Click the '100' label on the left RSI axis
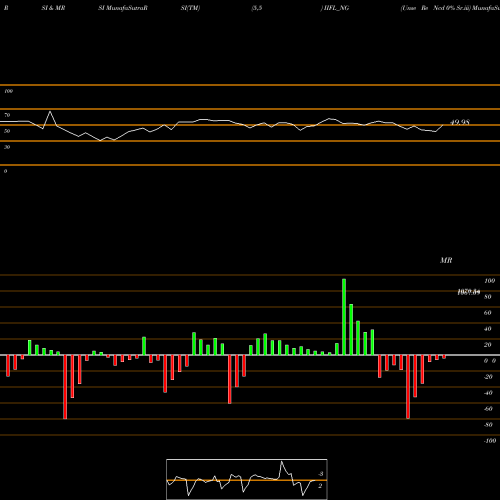The image size is (500, 500). pyautogui.click(x=8, y=91)
